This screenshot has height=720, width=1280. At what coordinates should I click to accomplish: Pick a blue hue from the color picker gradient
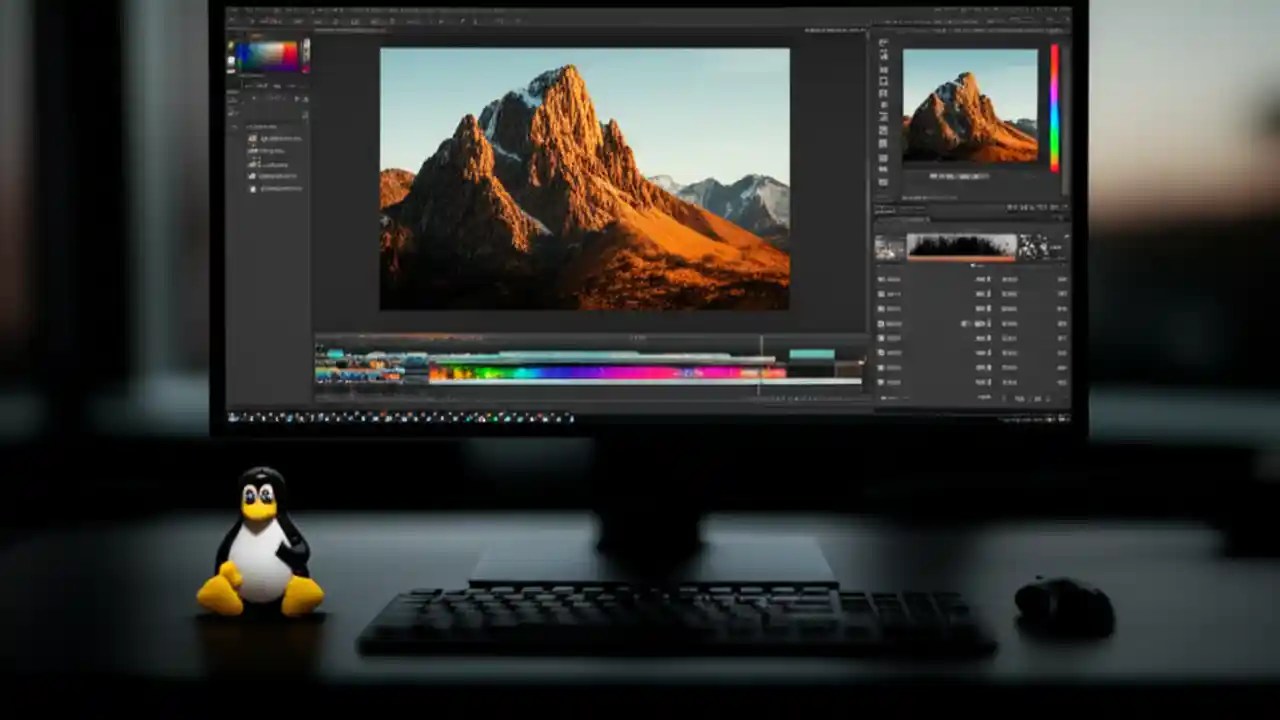pyautogui.click(x=248, y=55)
